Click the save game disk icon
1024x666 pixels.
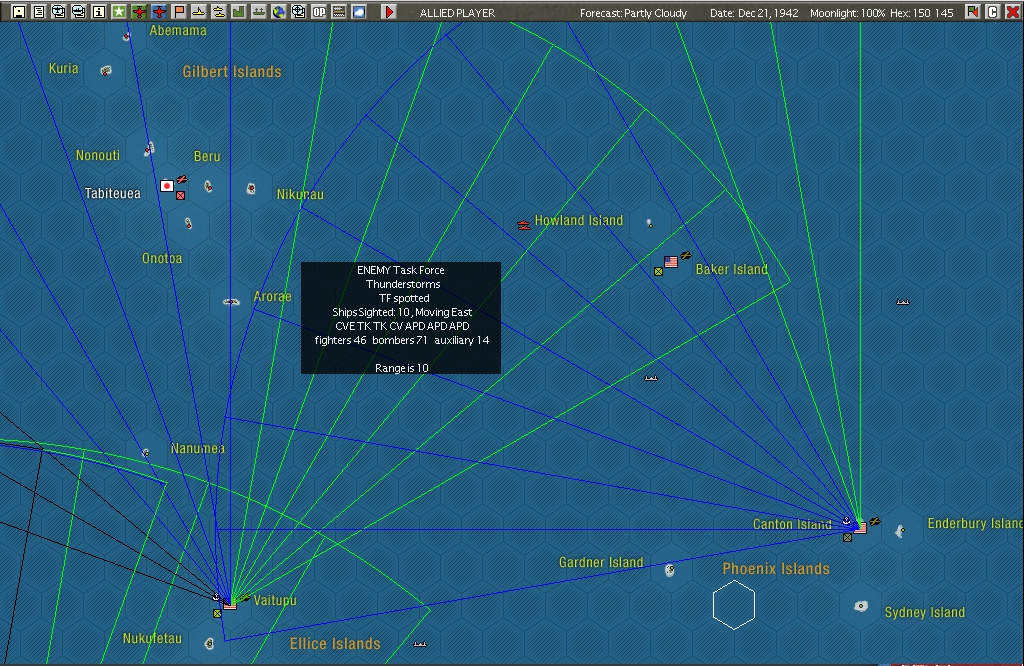pos(18,12)
